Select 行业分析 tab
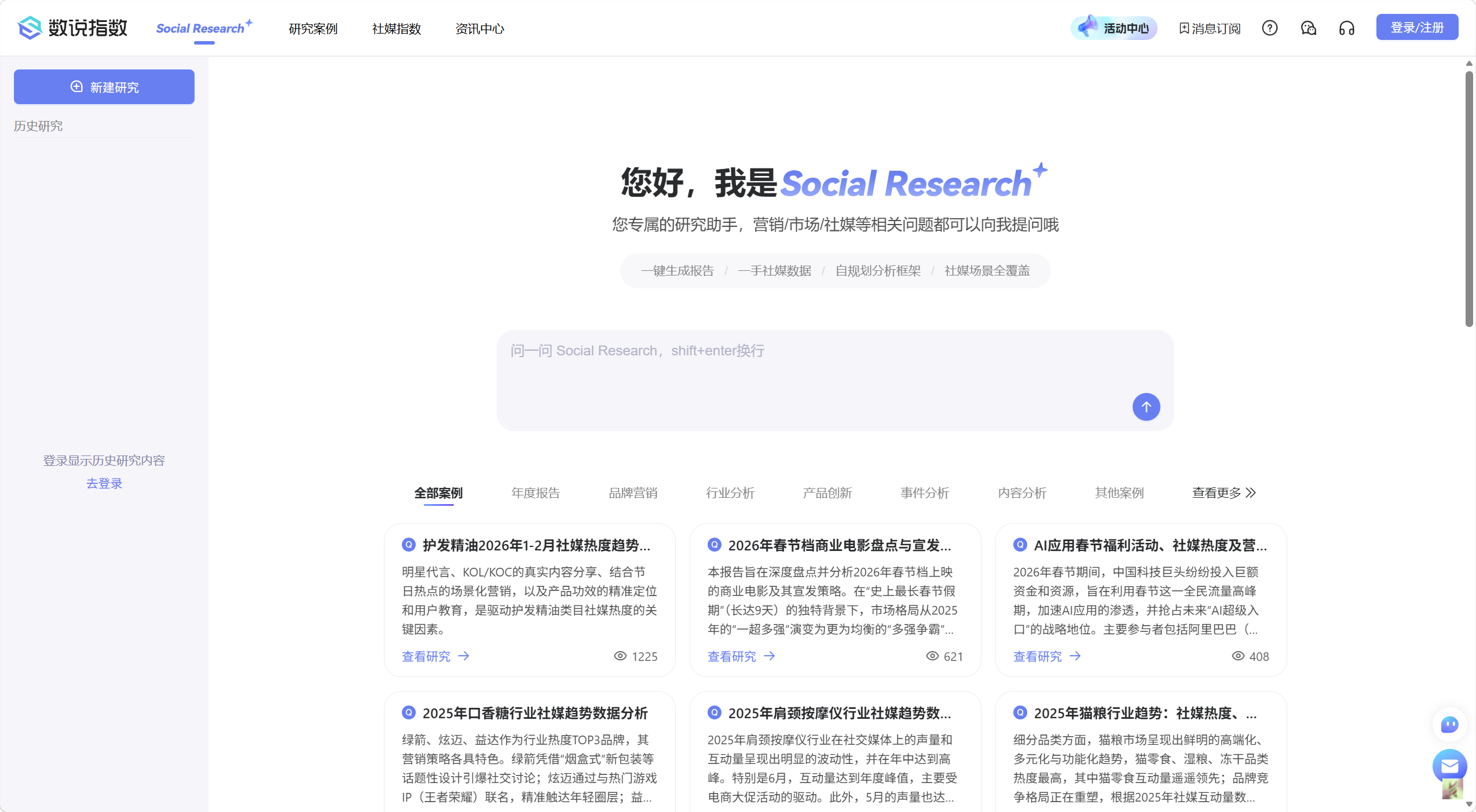 [730, 493]
